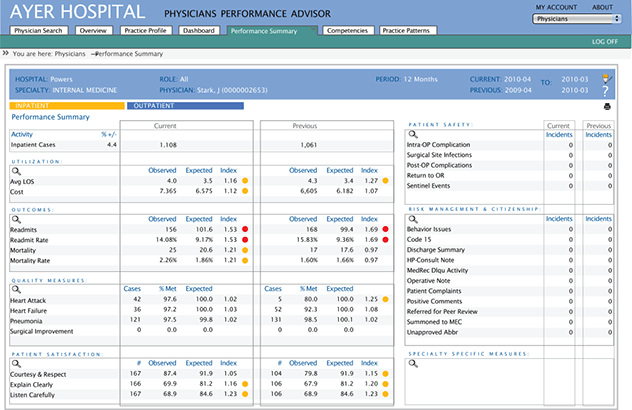Click magnifier icon in Patient Satisfaction section
This screenshot has height=410, width=632.
click(16, 363)
